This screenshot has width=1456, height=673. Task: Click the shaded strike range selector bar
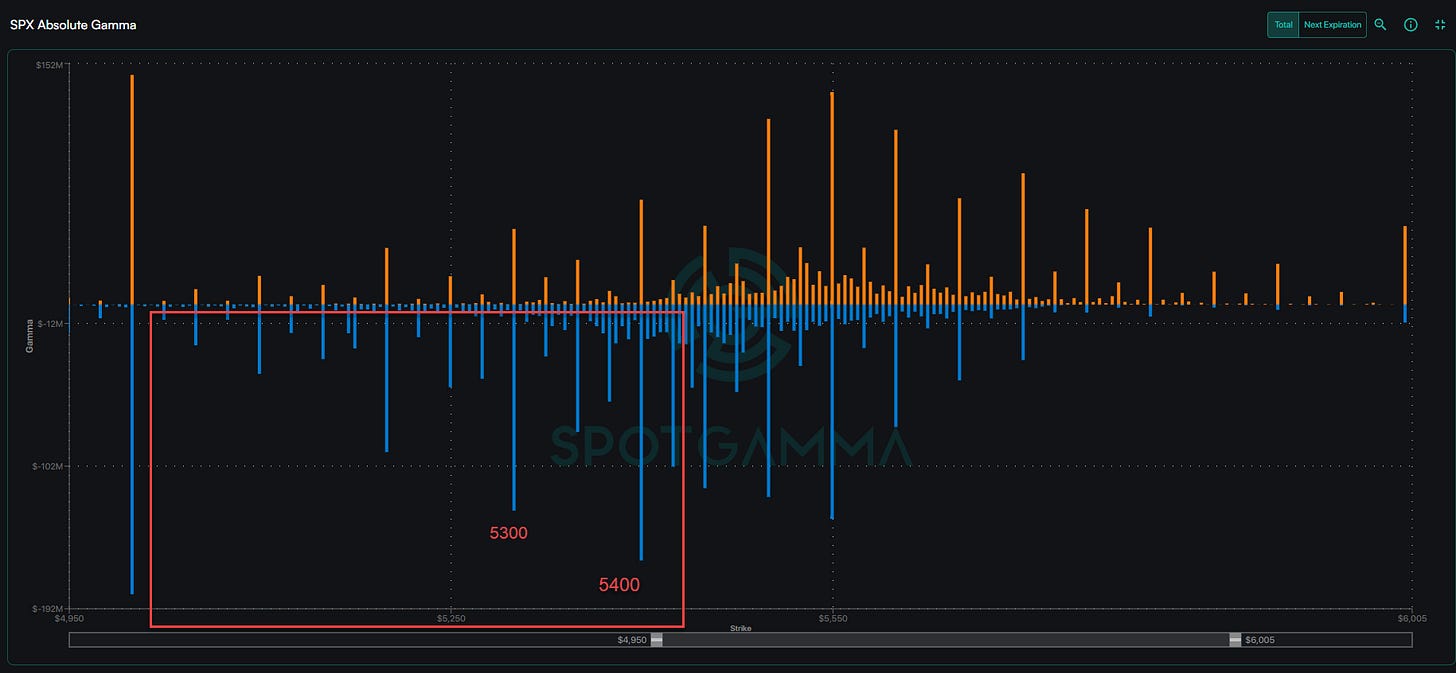point(945,640)
